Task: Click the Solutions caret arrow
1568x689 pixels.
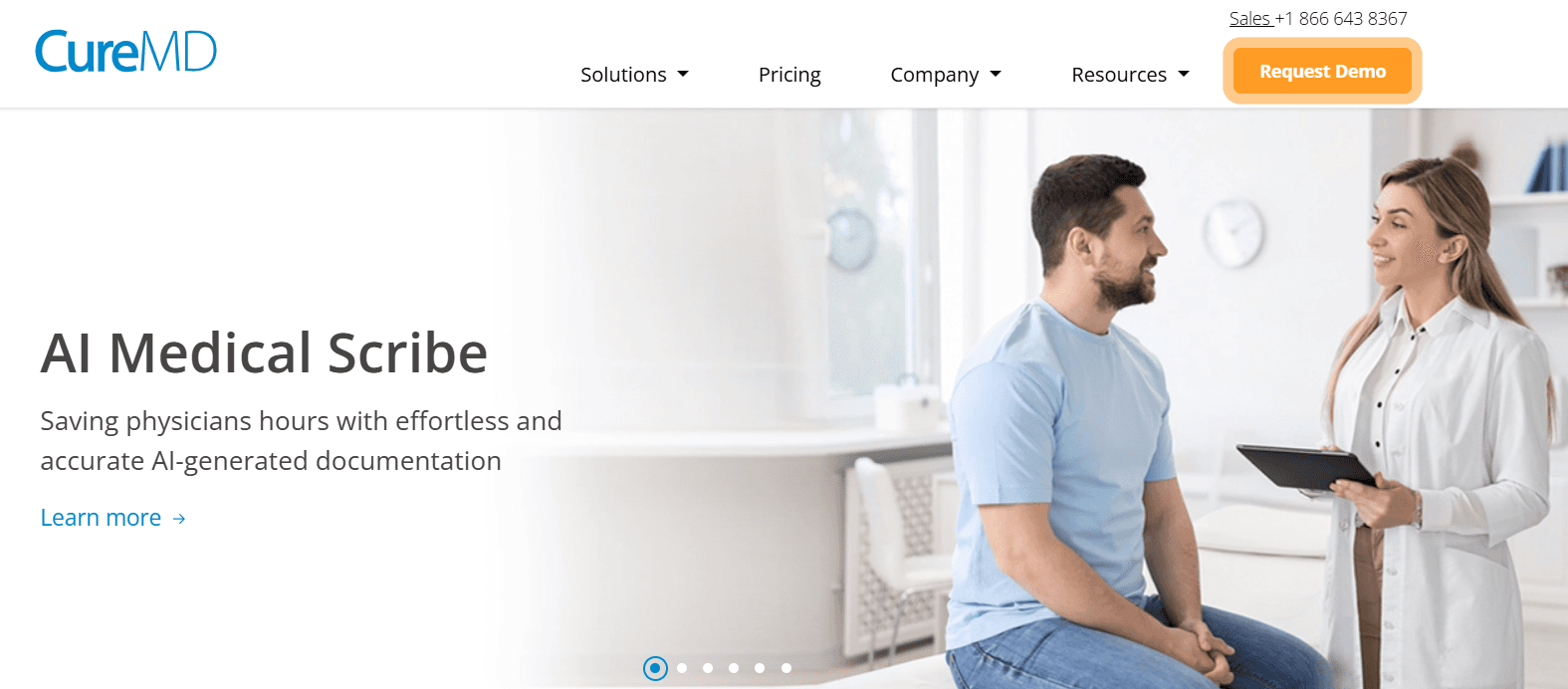Action: pyautogui.click(x=683, y=75)
